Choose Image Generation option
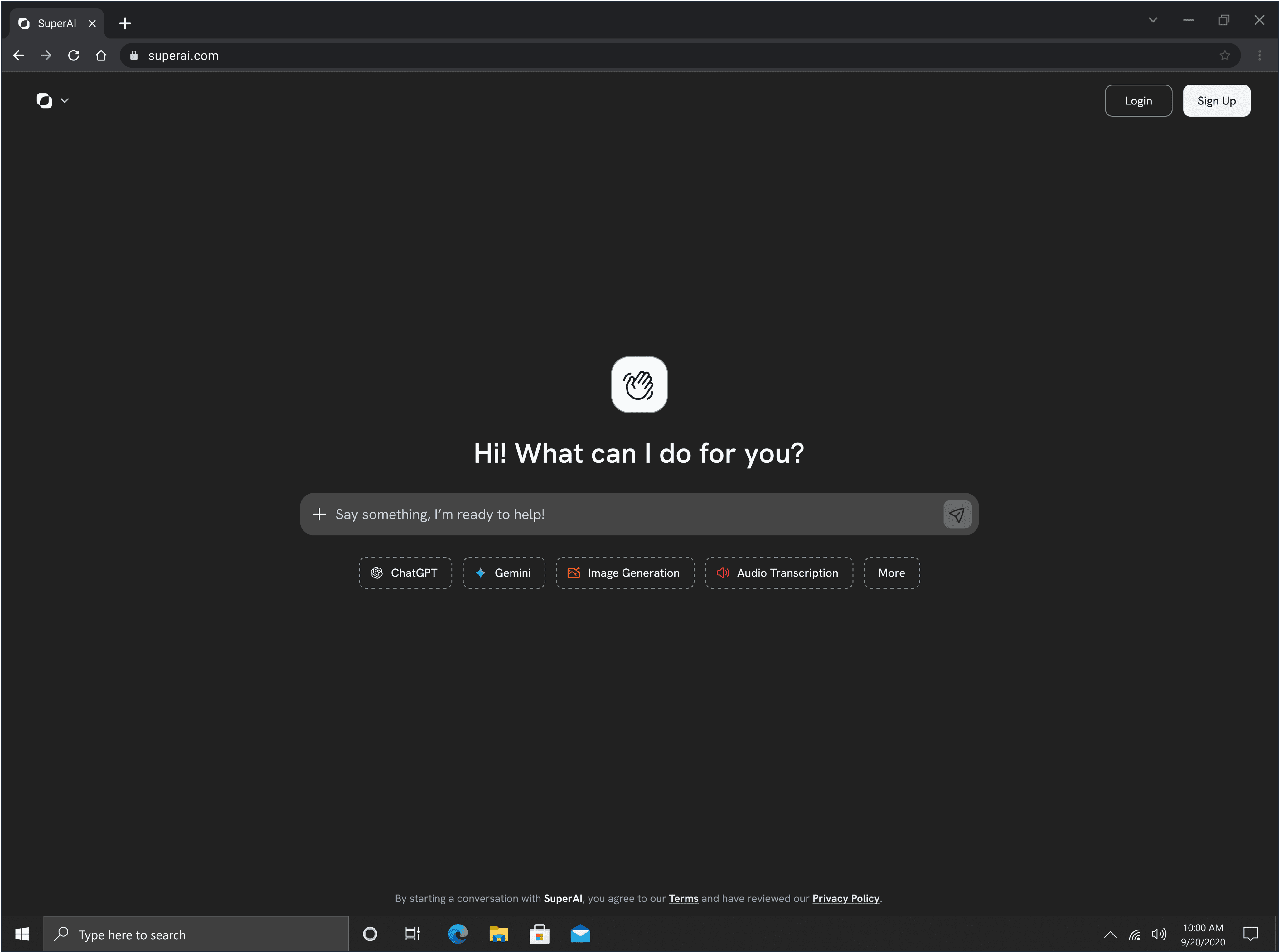 tap(624, 573)
